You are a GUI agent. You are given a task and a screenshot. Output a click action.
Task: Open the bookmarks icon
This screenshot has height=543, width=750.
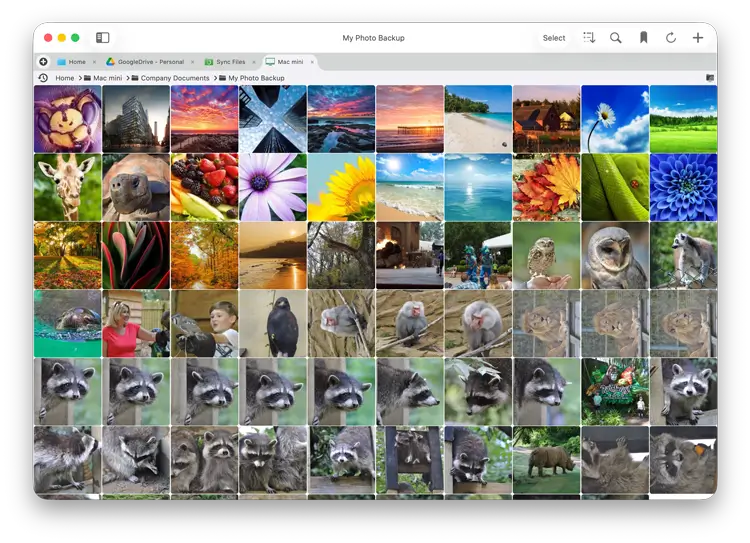click(643, 38)
